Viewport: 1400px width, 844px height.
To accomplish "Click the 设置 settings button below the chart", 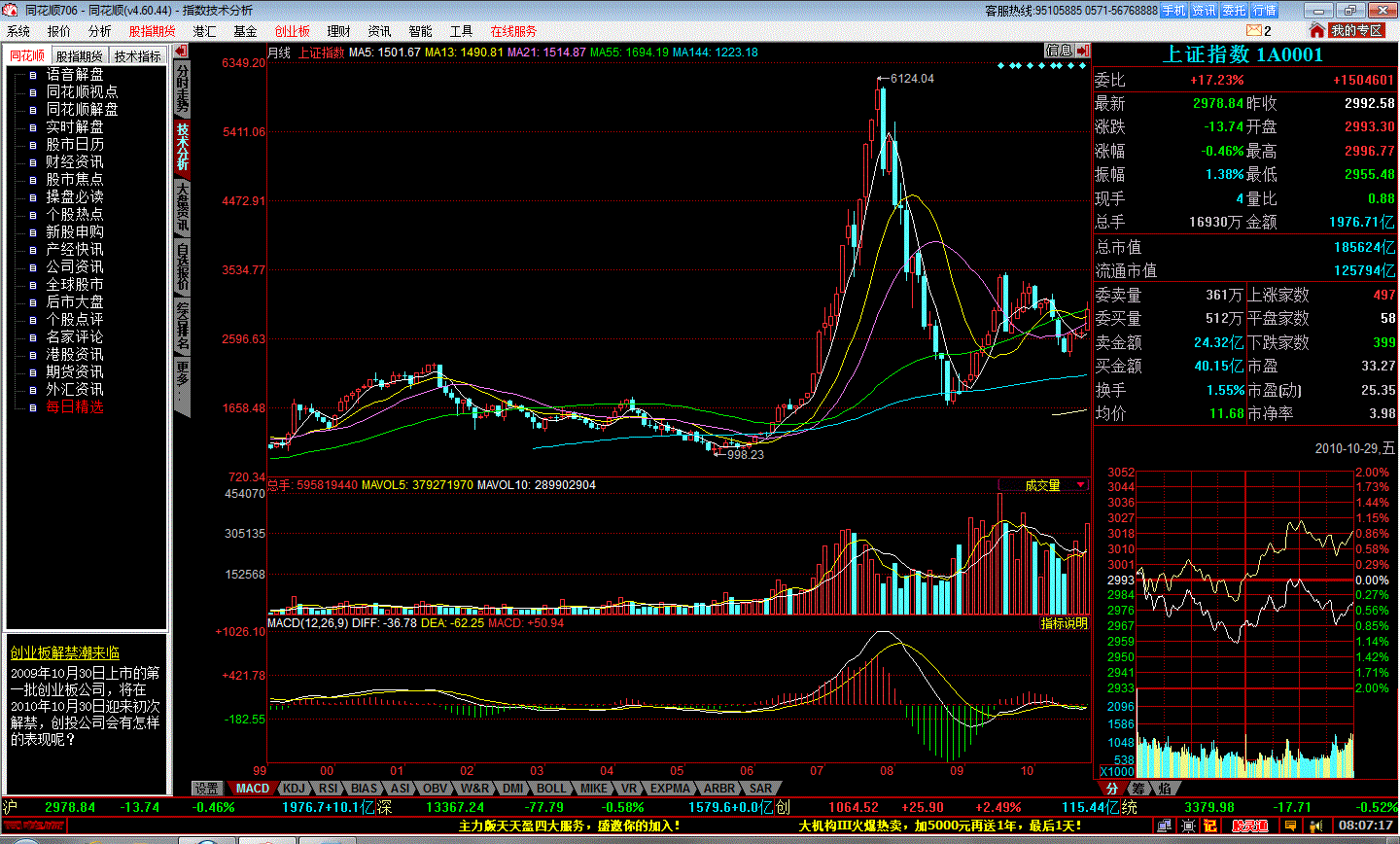I will coord(206,789).
